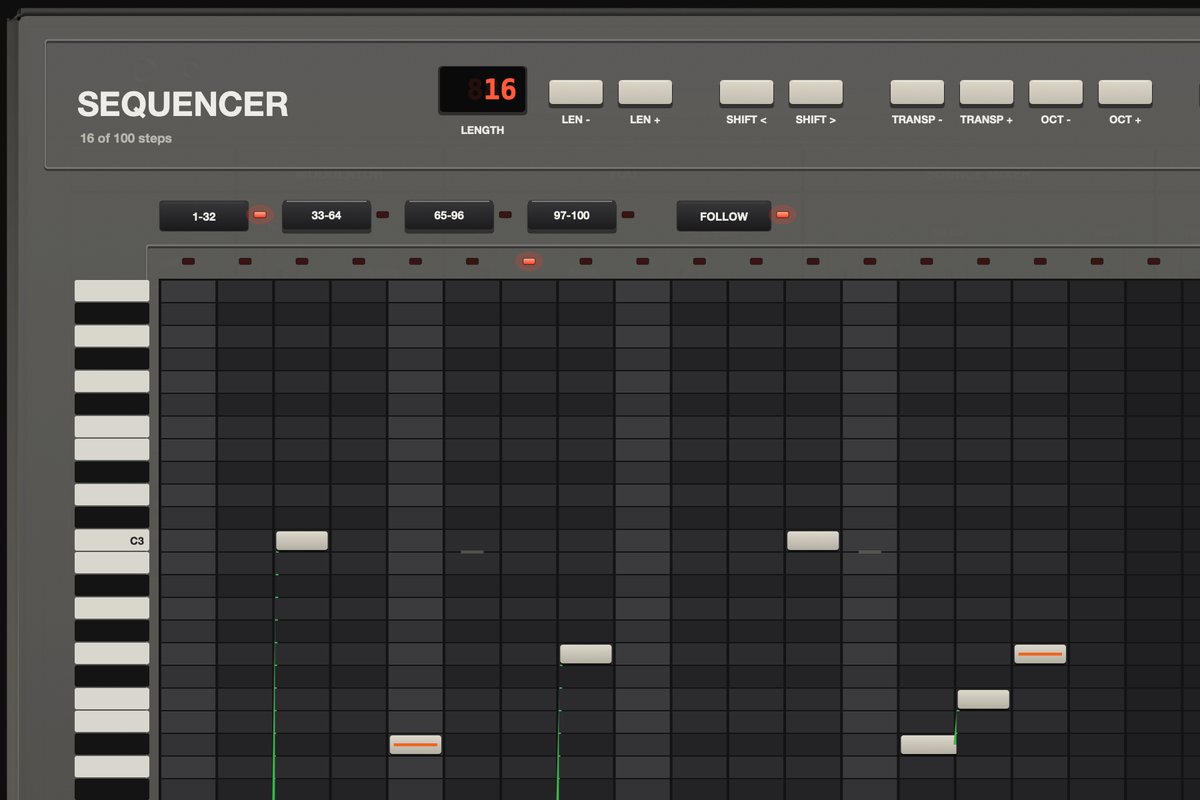Select the C3 note on step 12

click(x=813, y=541)
